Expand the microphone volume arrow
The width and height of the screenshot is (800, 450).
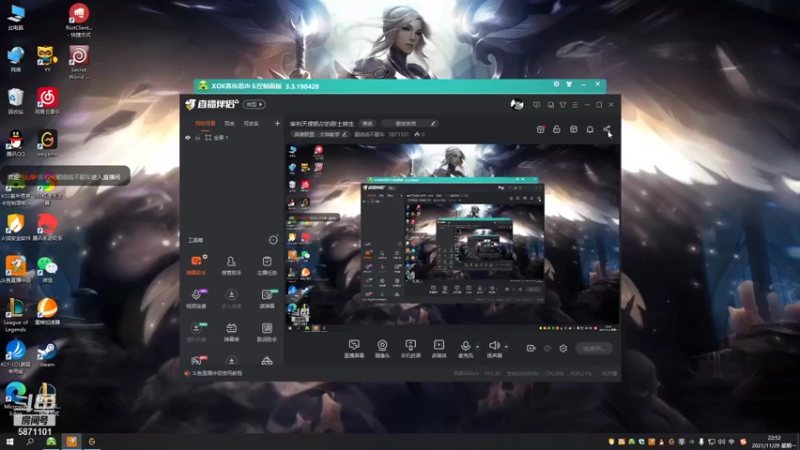pyautogui.click(x=478, y=347)
